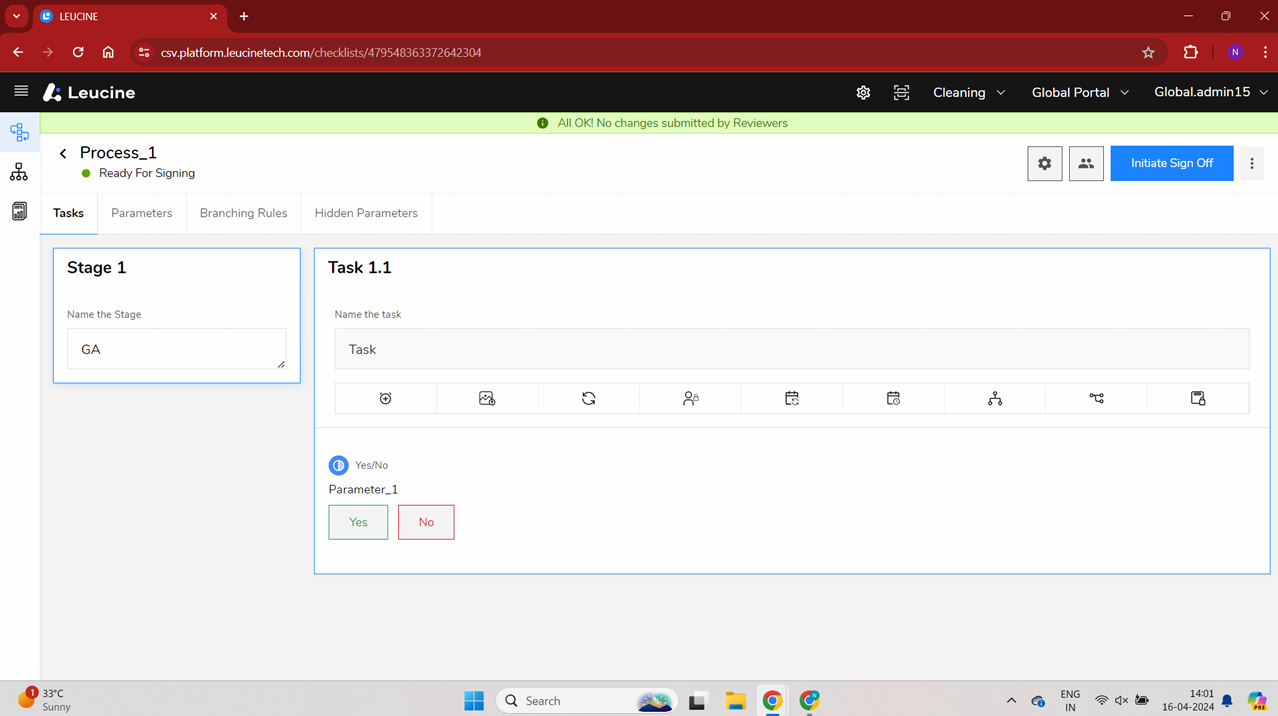Open the Windows Start menu
Screen dimensions: 1278x716
tap(474, 701)
